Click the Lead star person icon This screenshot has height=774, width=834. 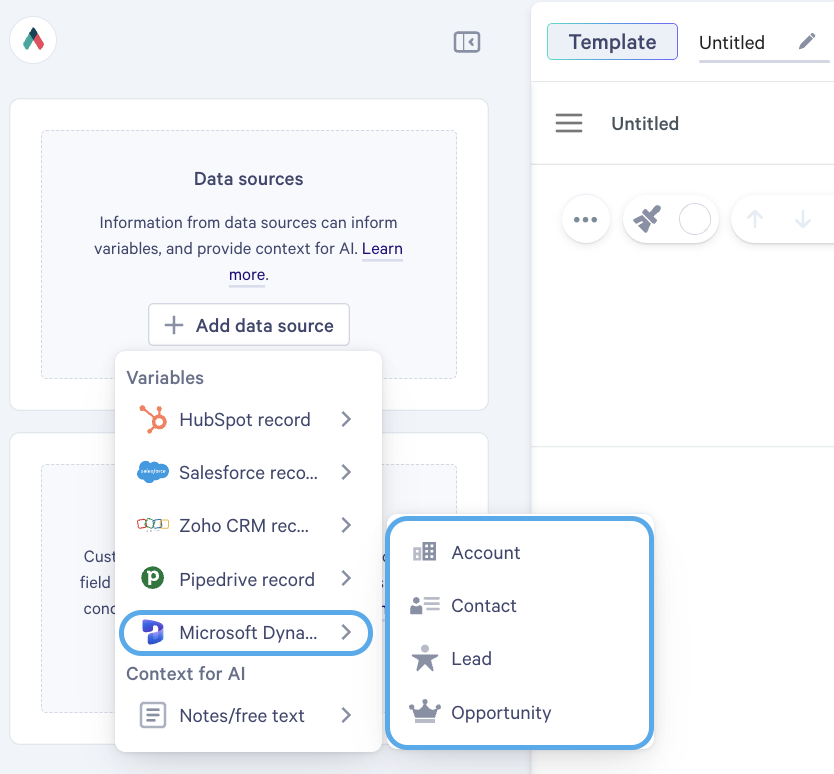click(x=424, y=658)
